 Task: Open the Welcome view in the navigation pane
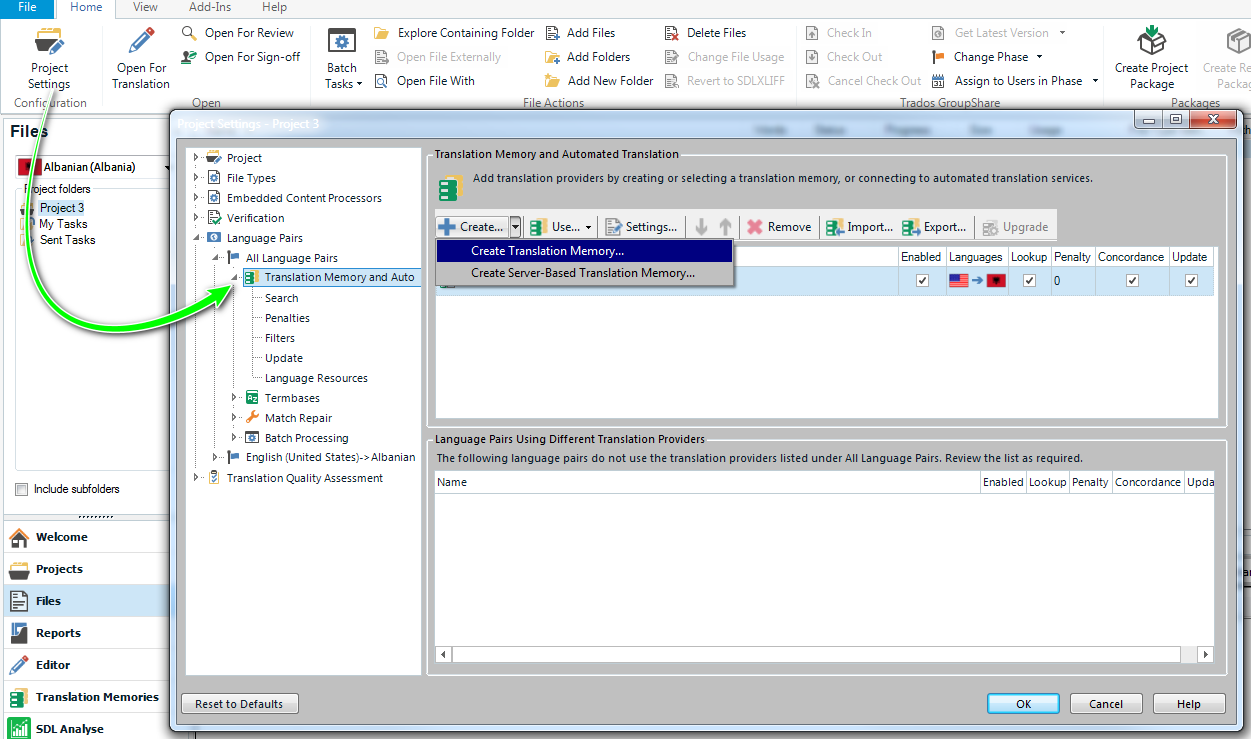(84, 537)
